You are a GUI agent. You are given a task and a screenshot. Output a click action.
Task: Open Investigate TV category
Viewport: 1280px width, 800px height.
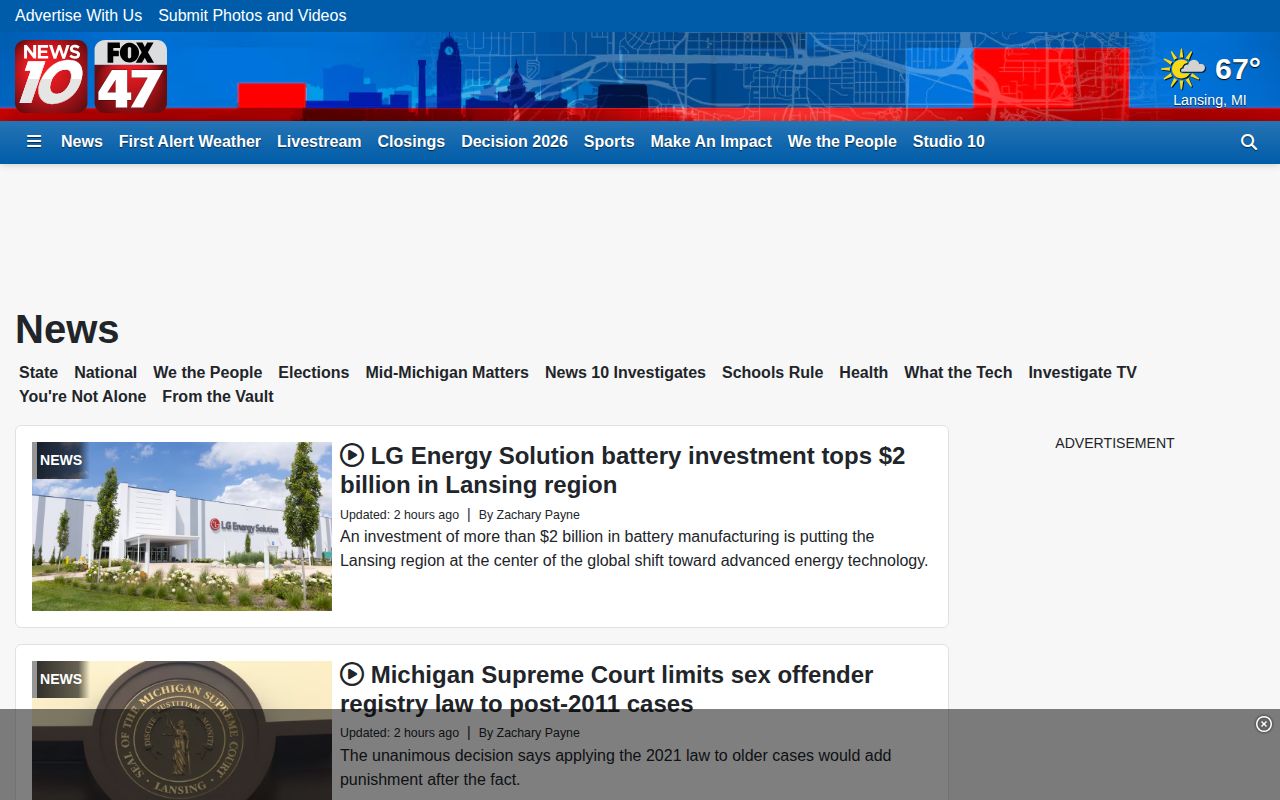(x=1082, y=372)
